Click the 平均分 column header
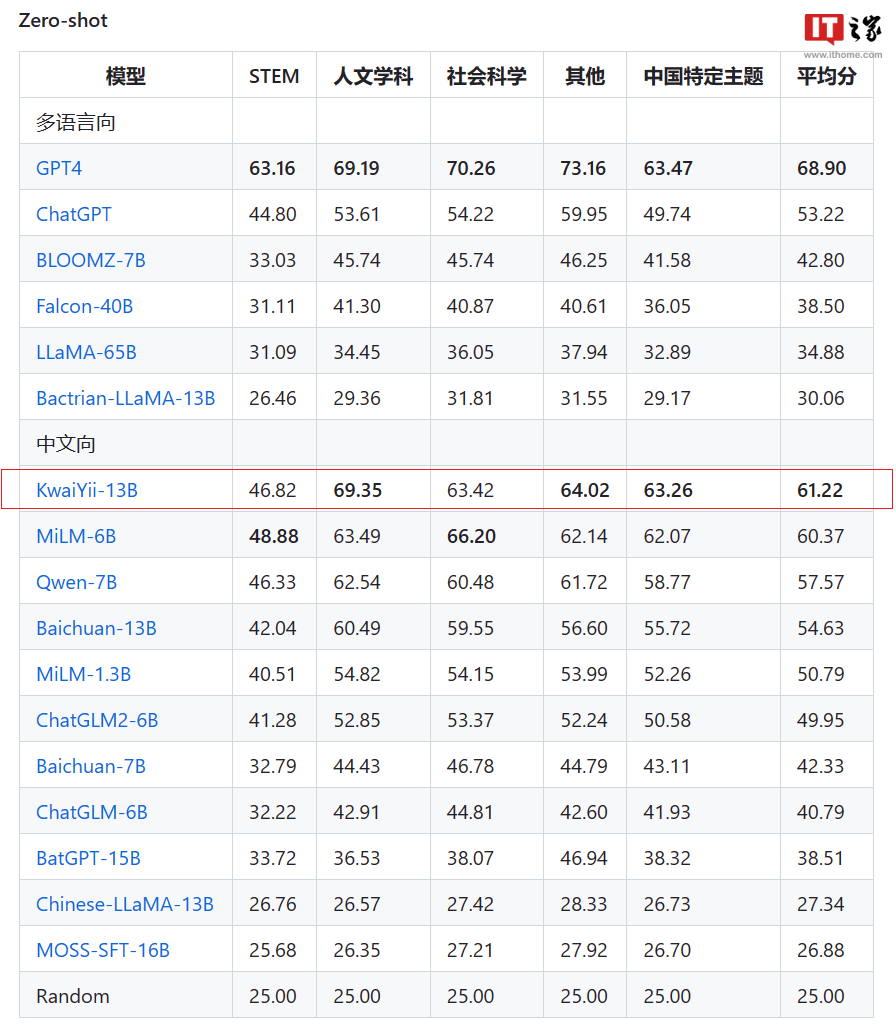This screenshot has width=896, height=1036. click(x=826, y=76)
